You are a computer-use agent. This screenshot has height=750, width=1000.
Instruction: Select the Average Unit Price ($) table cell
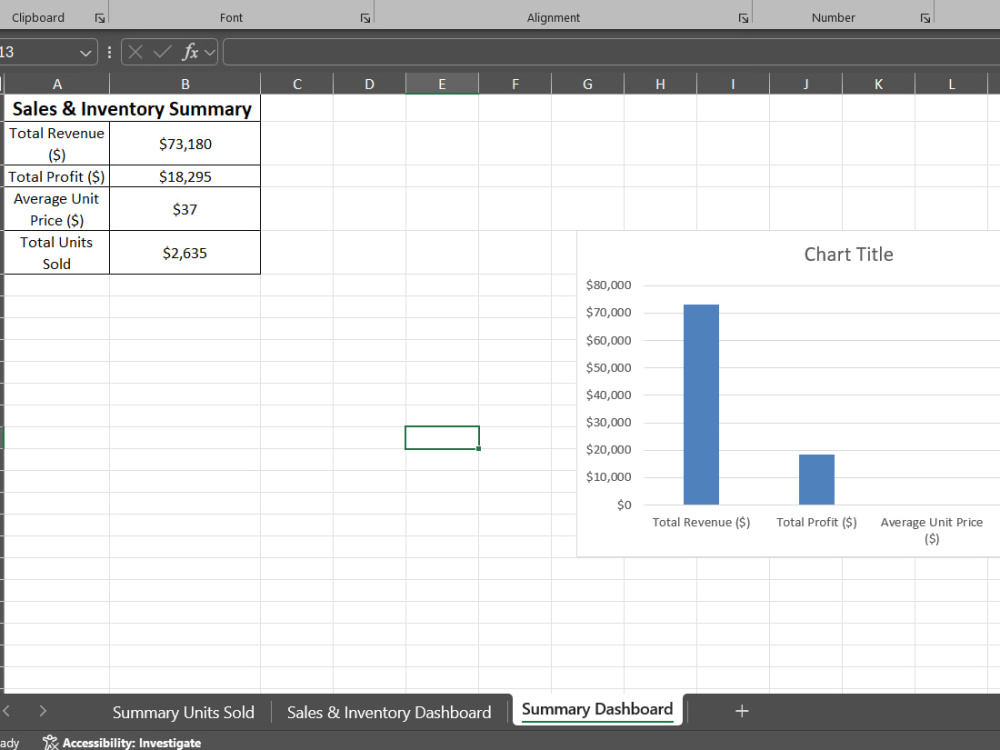click(x=57, y=209)
